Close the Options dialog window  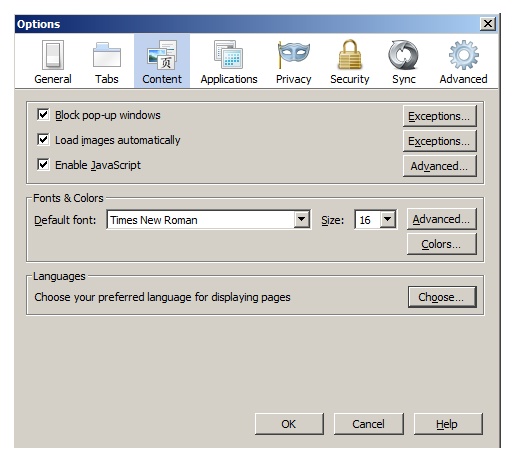click(x=488, y=24)
